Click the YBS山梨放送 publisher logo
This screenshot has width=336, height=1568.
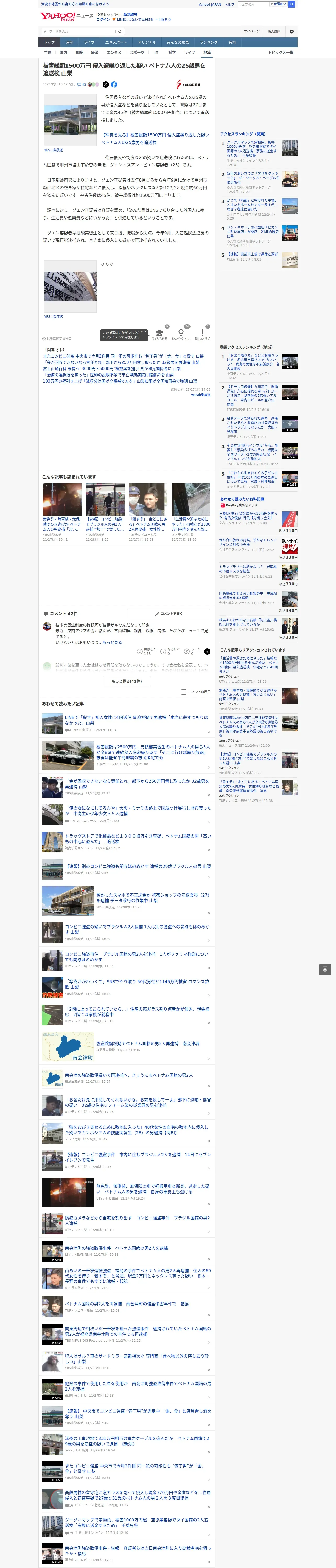tap(188, 85)
